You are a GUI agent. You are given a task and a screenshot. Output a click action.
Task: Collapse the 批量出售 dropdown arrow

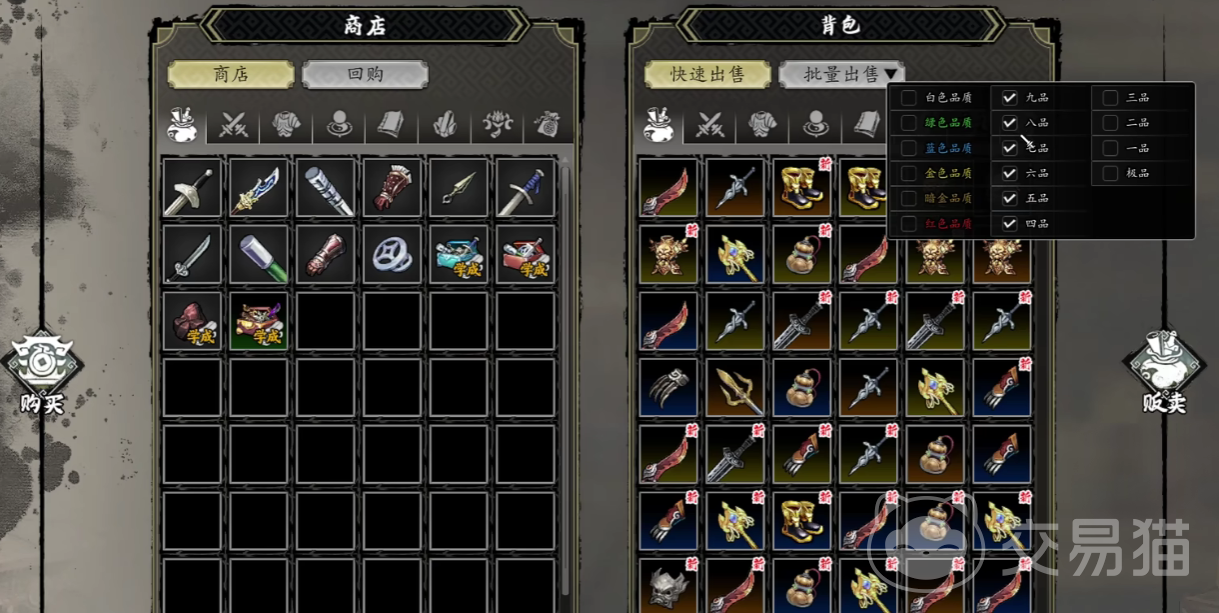pos(890,74)
